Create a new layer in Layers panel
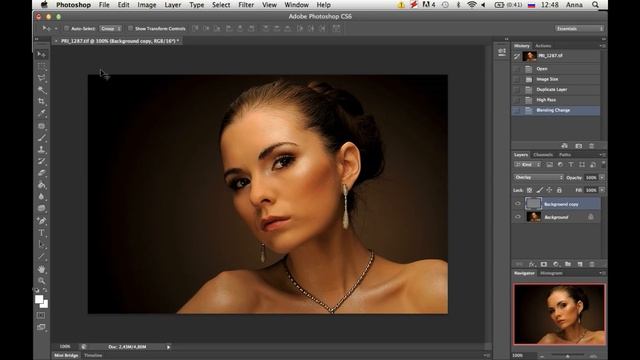640x360 pixels. pyautogui.click(x=580, y=264)
